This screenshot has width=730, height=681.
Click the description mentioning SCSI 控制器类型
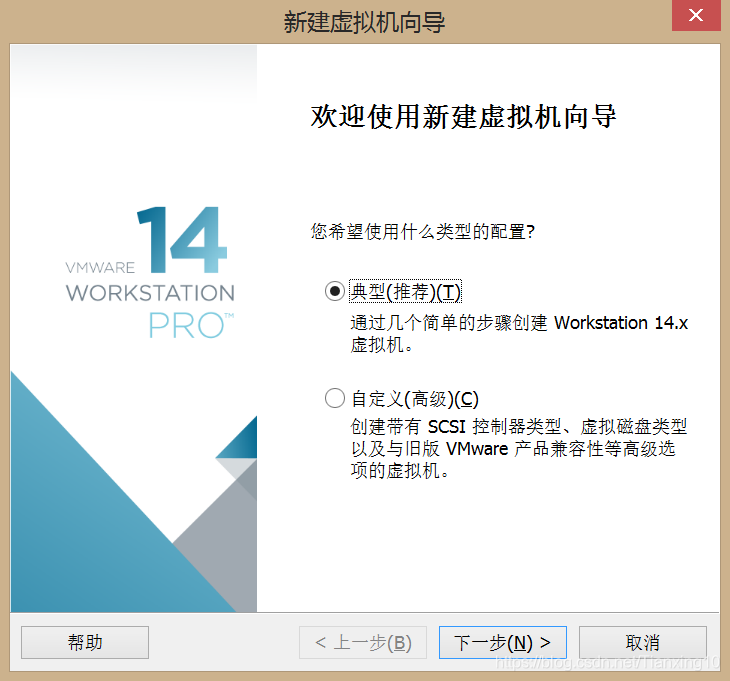(x=519, y=449)
